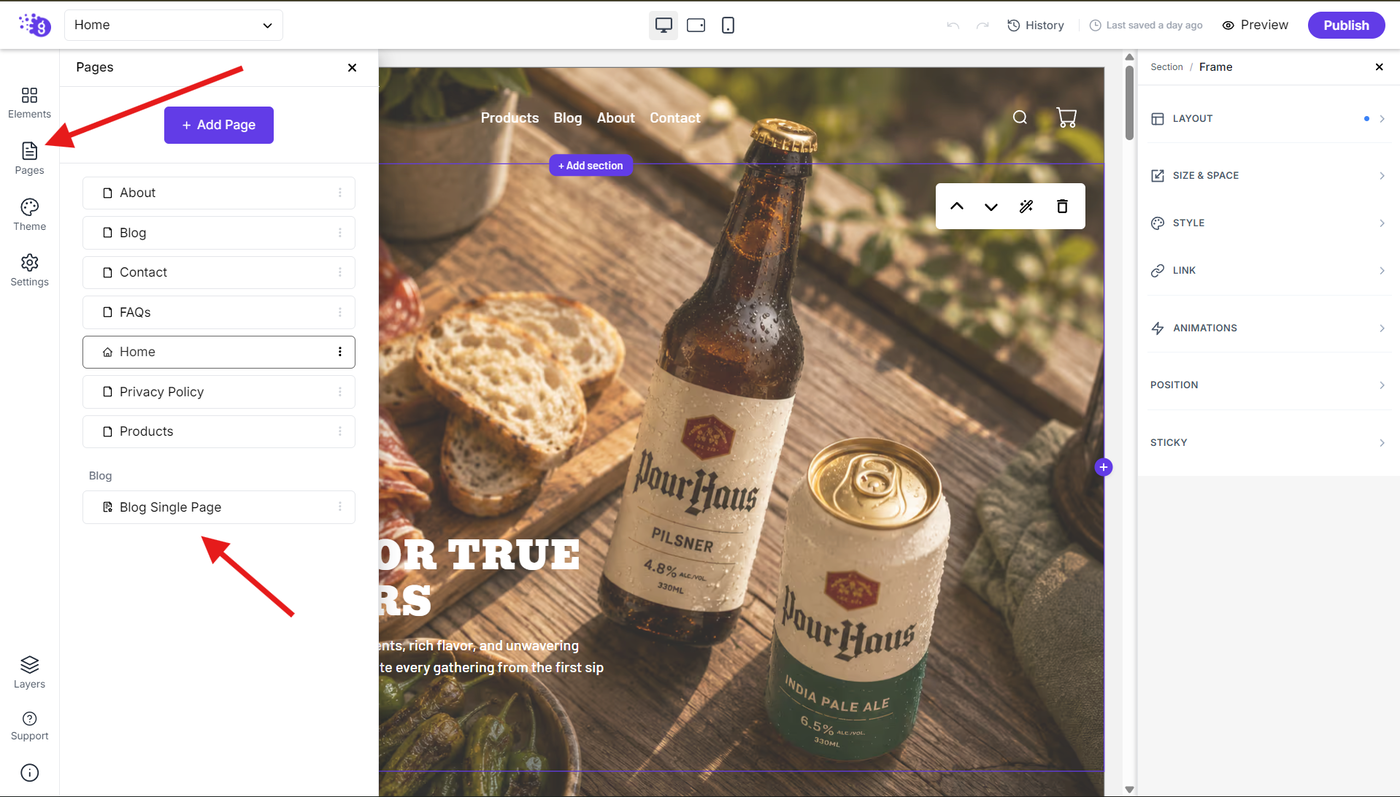Screen dimensions: 1400x797
Task: Delete section using the trash icon
Action: pyautogui.click(x=1062, y=206)
